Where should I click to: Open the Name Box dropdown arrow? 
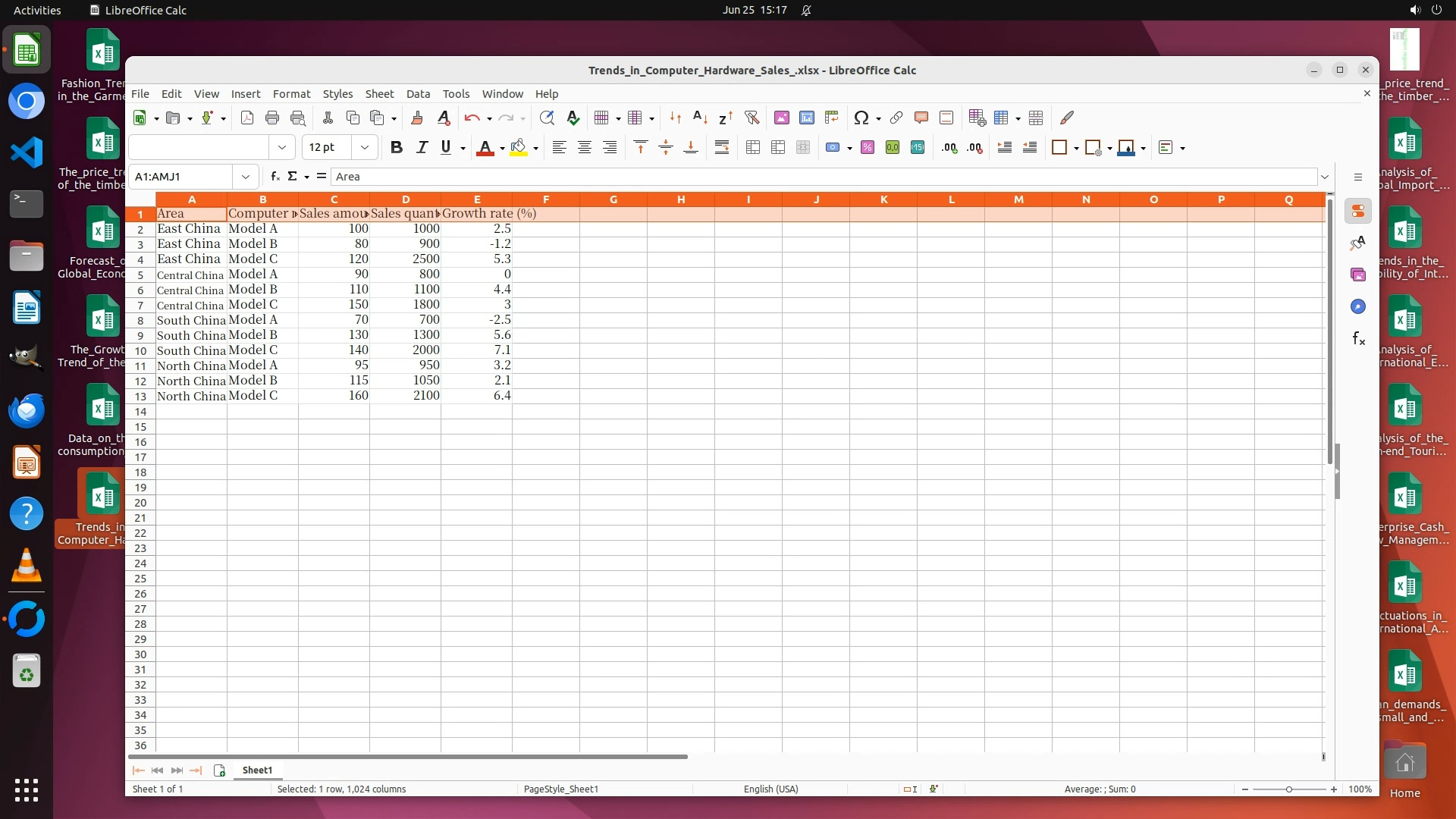(246, 177)
